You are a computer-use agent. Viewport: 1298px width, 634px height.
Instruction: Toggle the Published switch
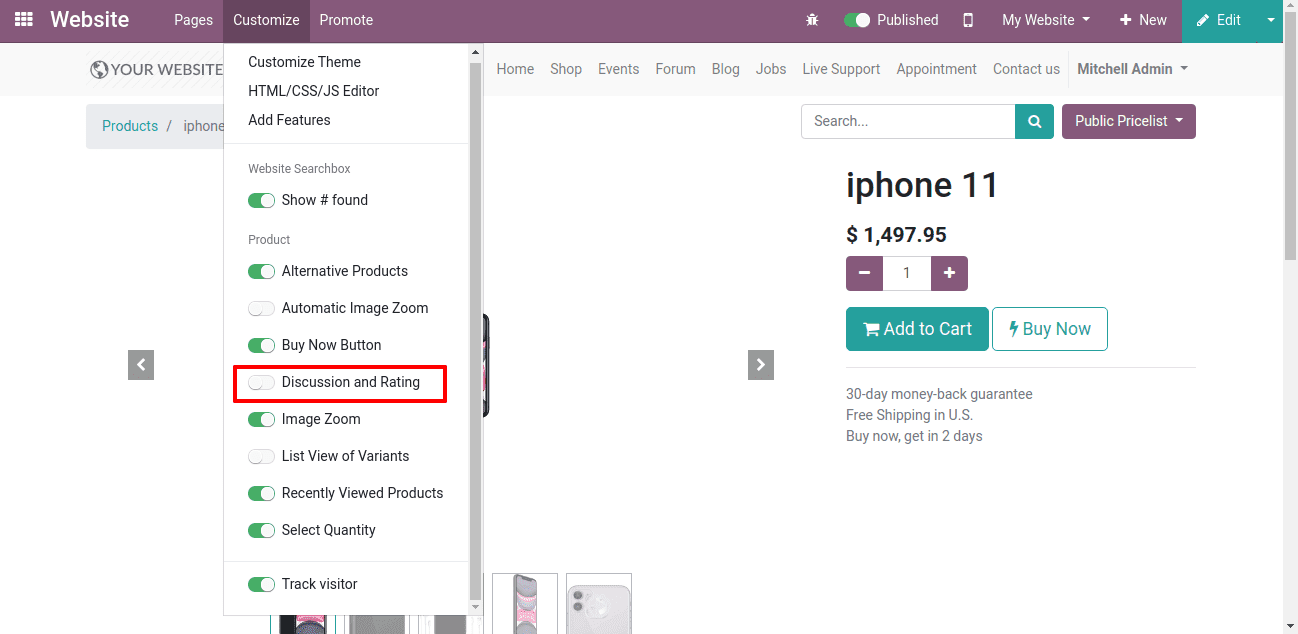pos(857,20)
